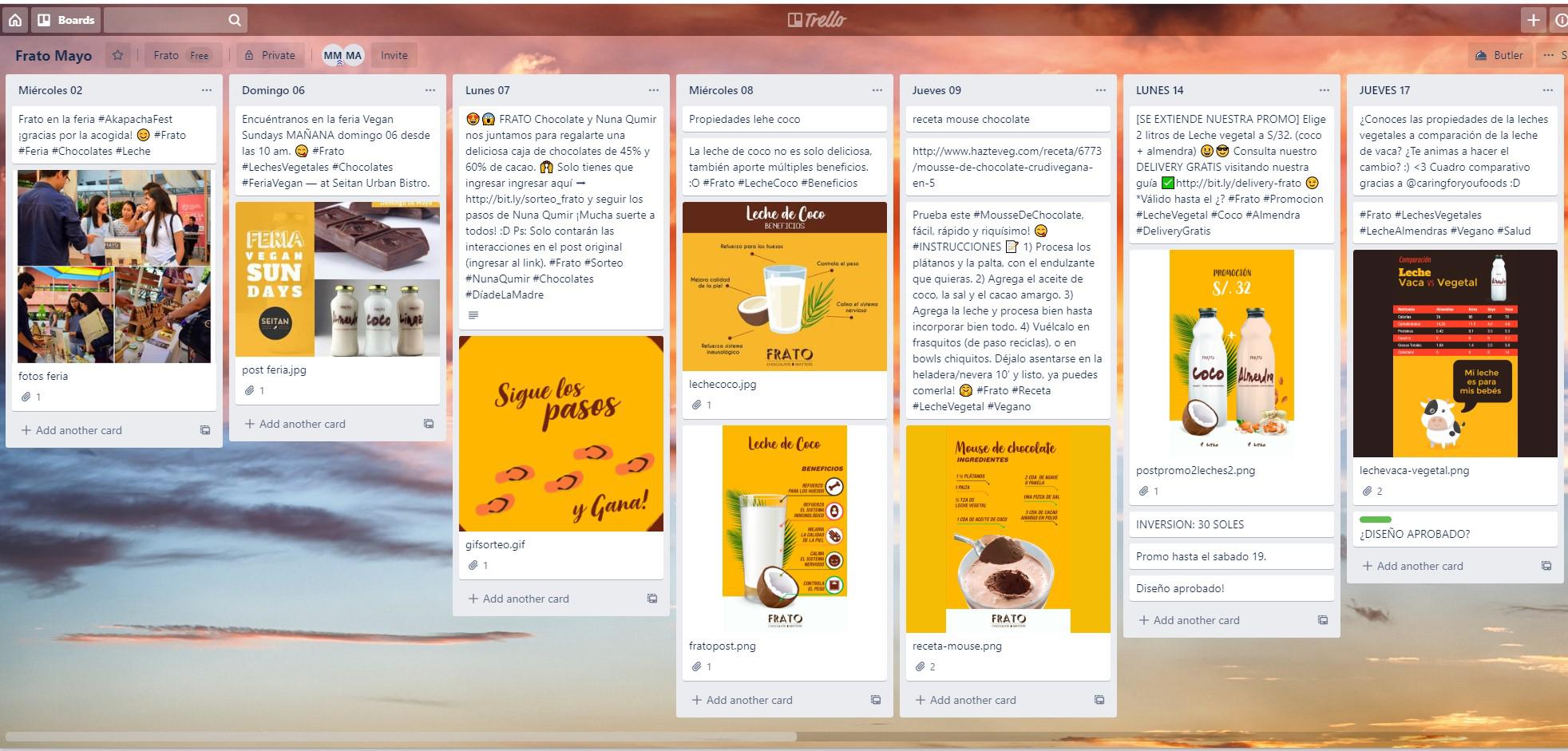Open the 'Diseño aprobado!' card
The image size is (1568, 751).
point(1232,588)
